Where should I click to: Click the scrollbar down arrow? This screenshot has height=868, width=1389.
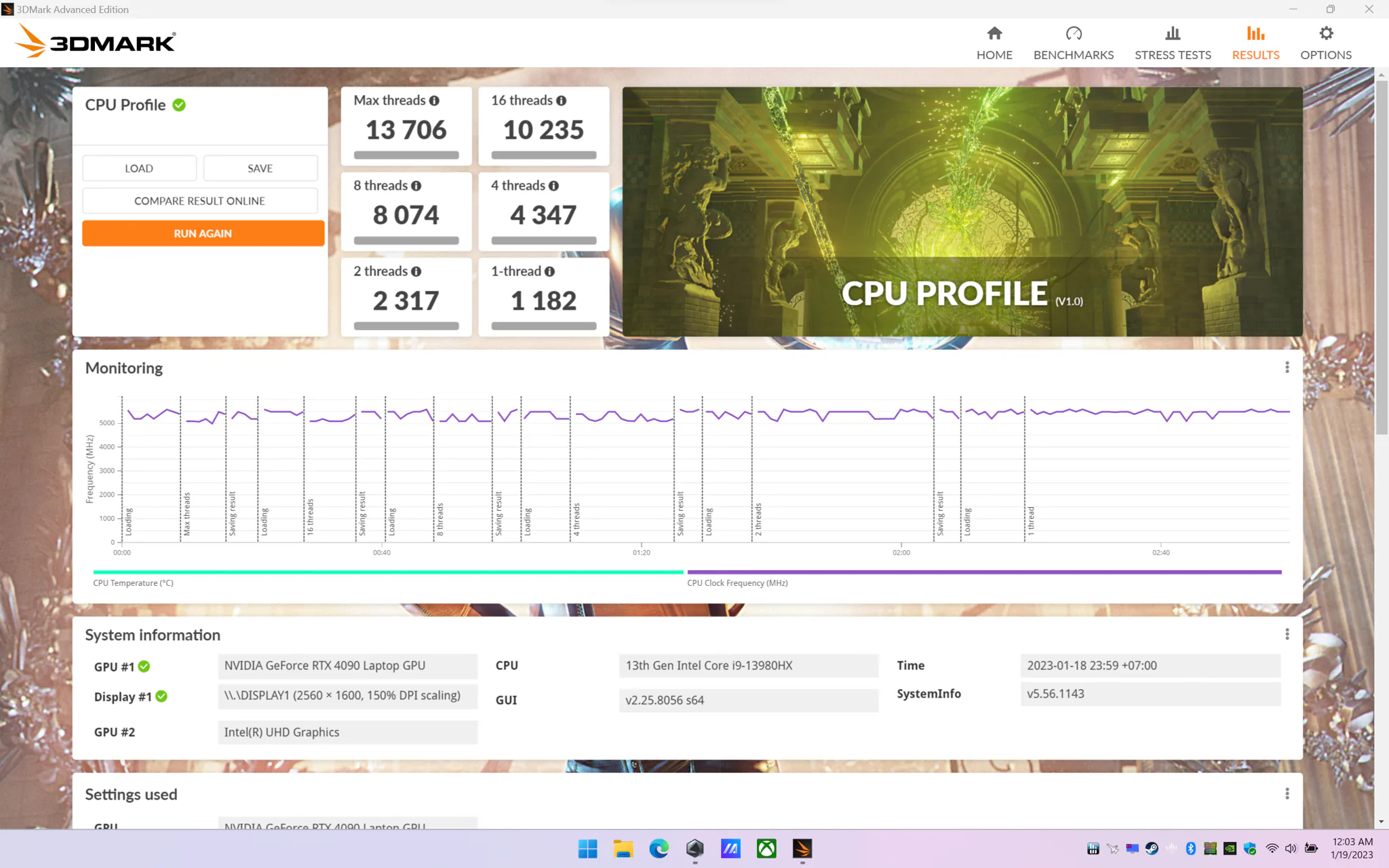point(1382,822)
